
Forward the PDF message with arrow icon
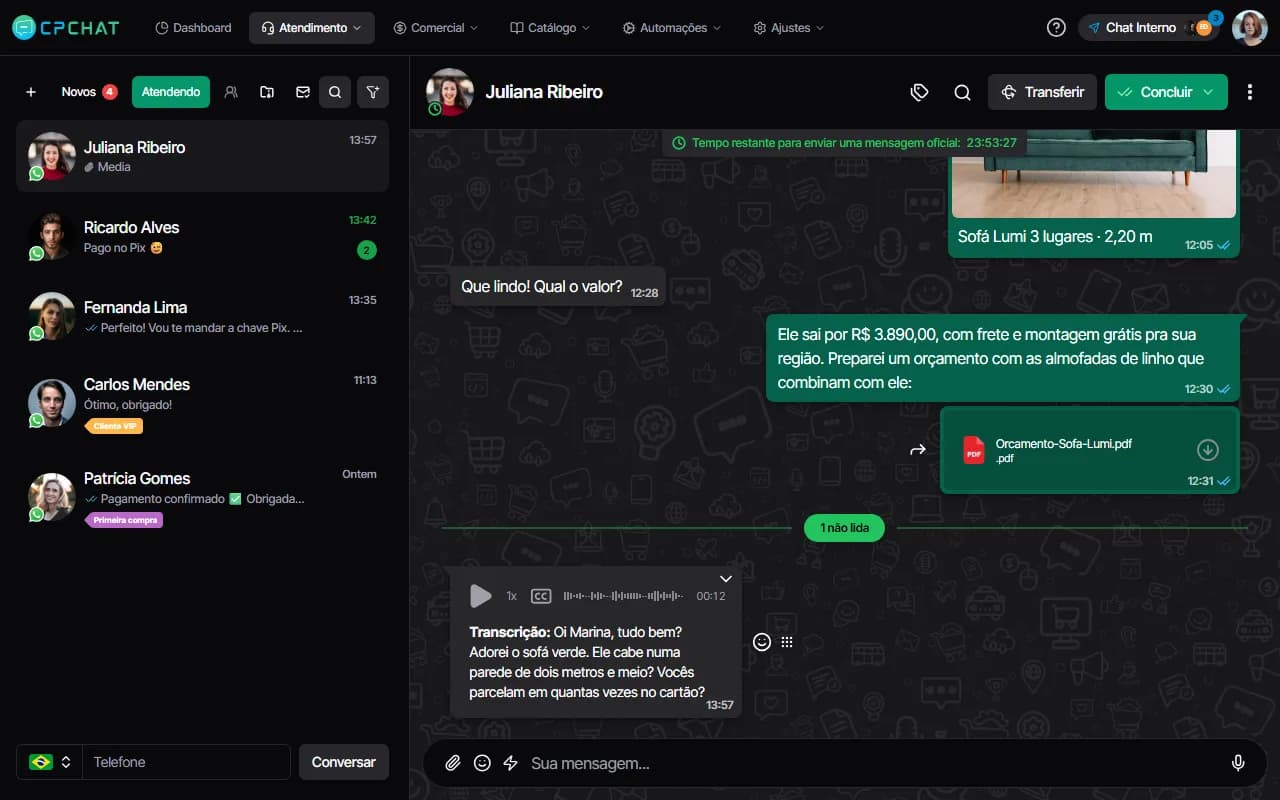[x=918, y=450]
